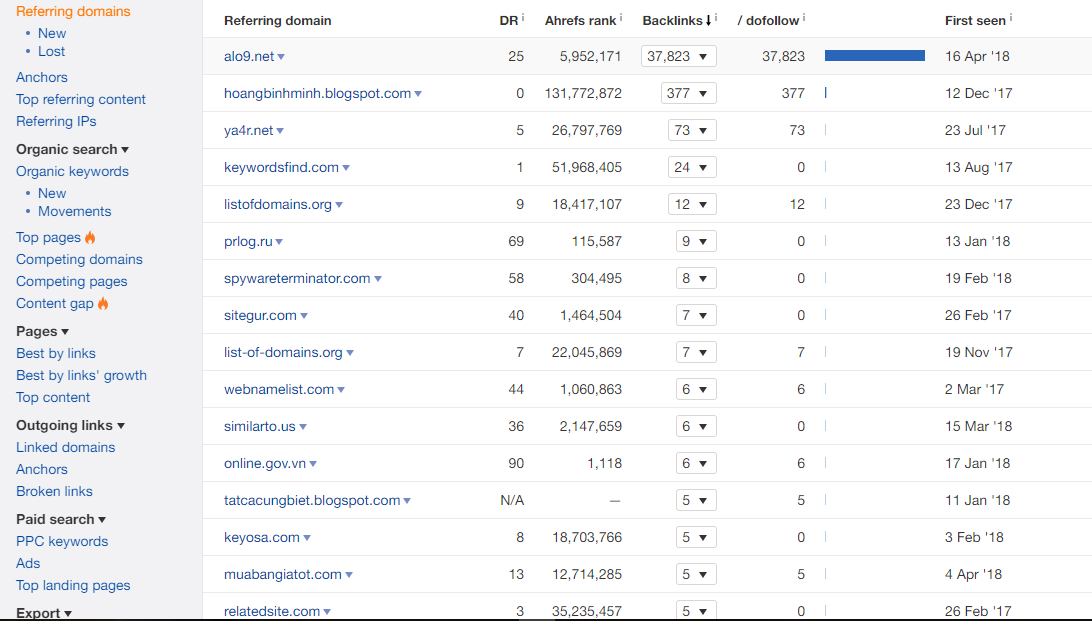Expand the 37,823 backlinks dropdown for alo9.net
This screenshot has height=621, width=1092.
679,56
